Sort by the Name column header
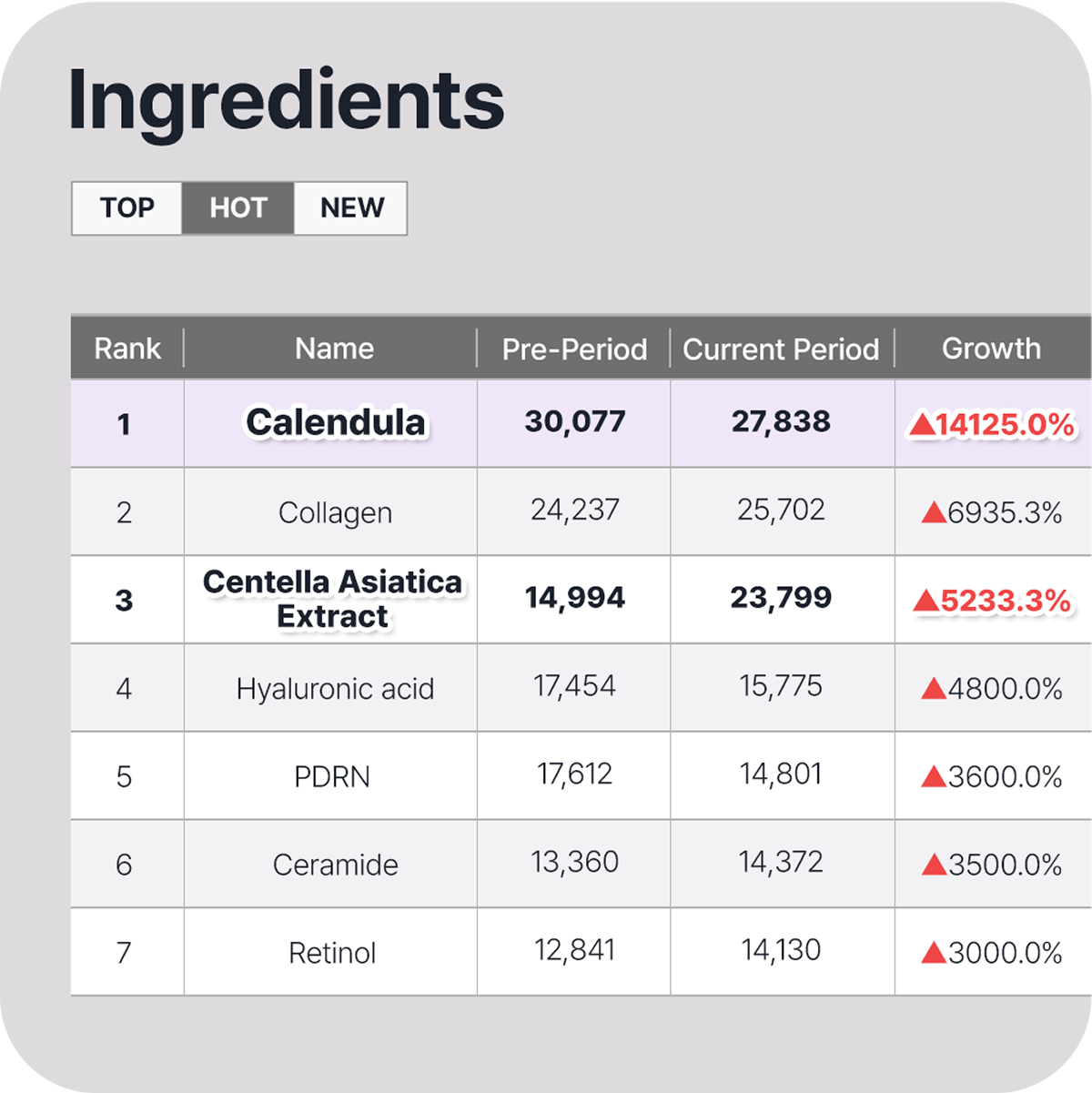Viewport: 1092px width, 1093px height. click(334, 349)
